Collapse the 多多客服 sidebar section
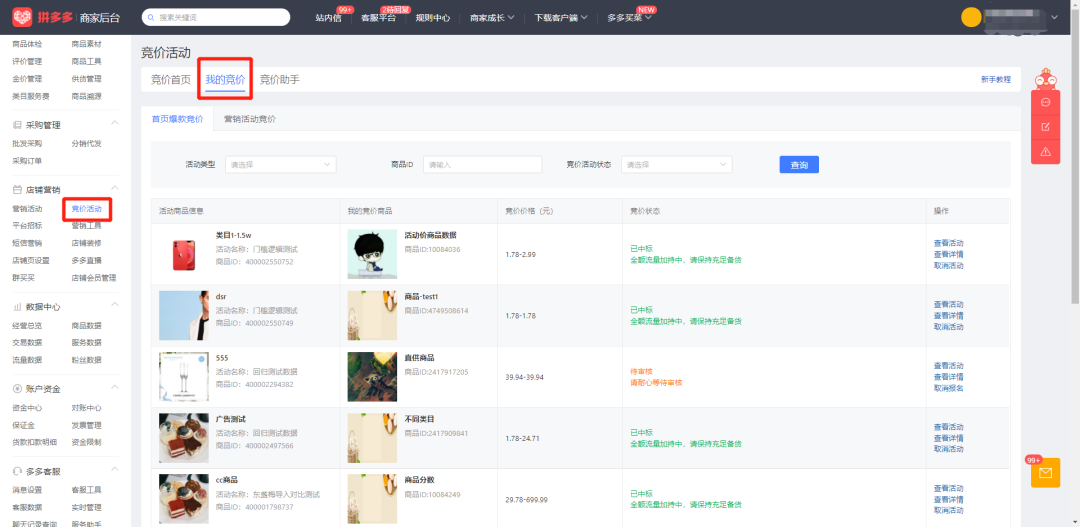This screenshot has height=527, width=1080. click(x=115, y=469)
